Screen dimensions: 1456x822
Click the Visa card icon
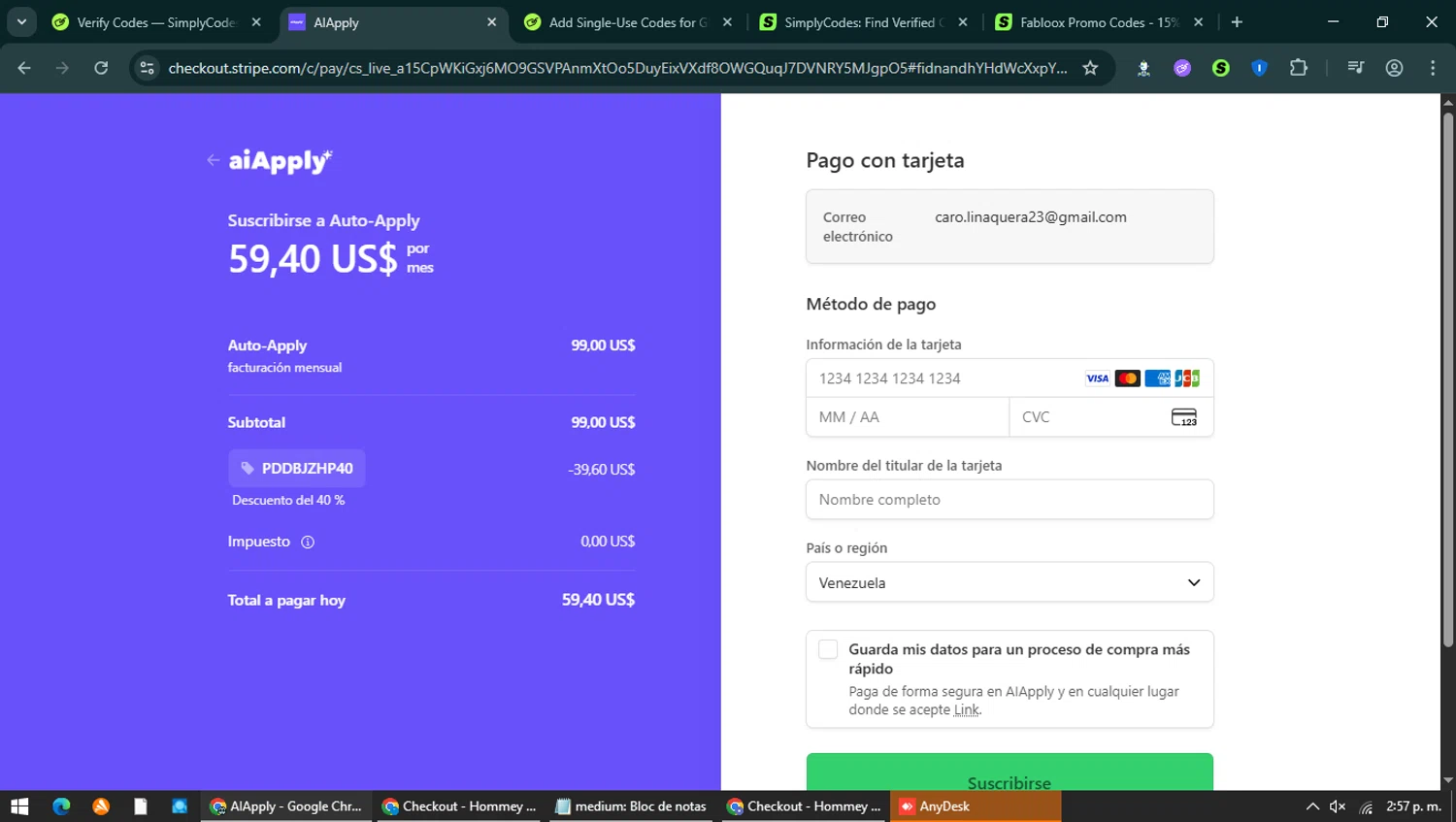pos(1097,378)
